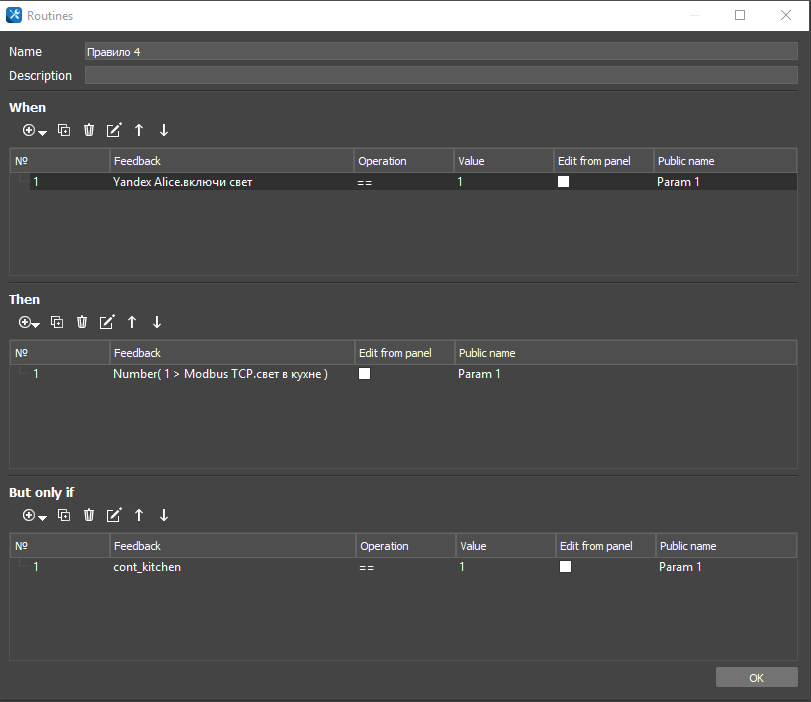This screenshot has height=702, width=811.
Task: Open the add dropdown in When section
Action: click(35, 131)
